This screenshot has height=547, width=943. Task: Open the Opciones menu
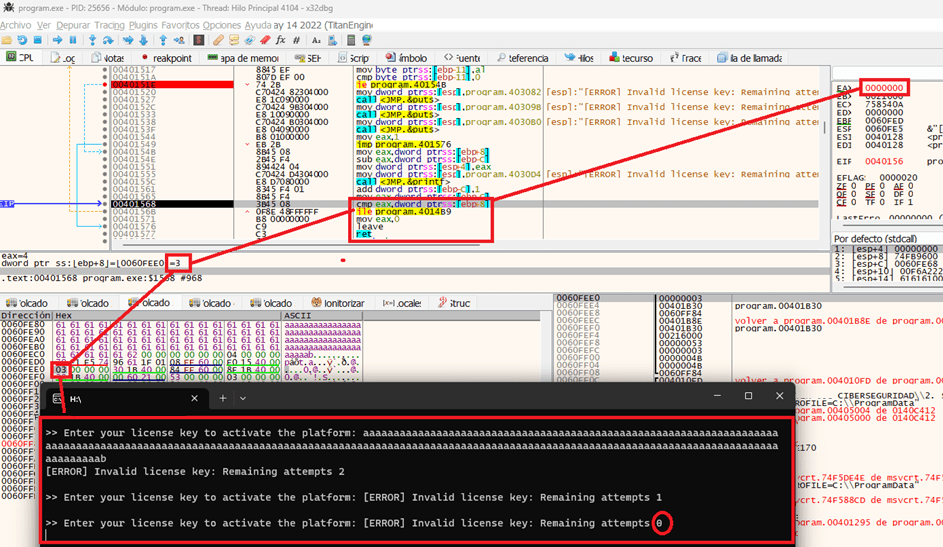click(x=221, y=25)
